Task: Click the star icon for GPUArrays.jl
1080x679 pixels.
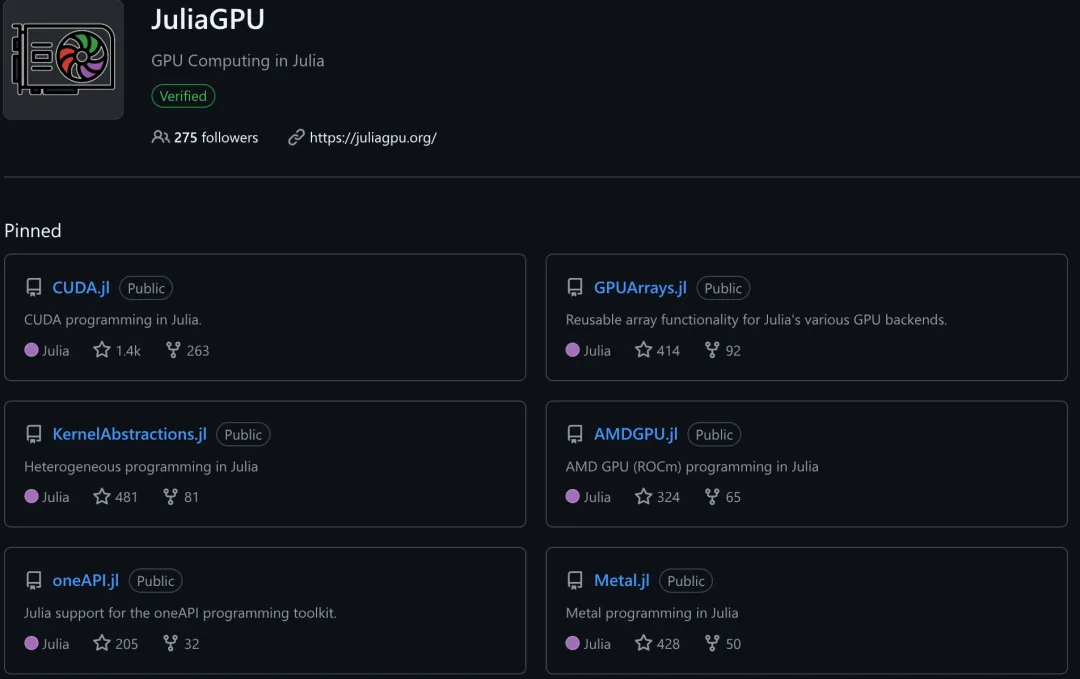Action: click(644, 350)
